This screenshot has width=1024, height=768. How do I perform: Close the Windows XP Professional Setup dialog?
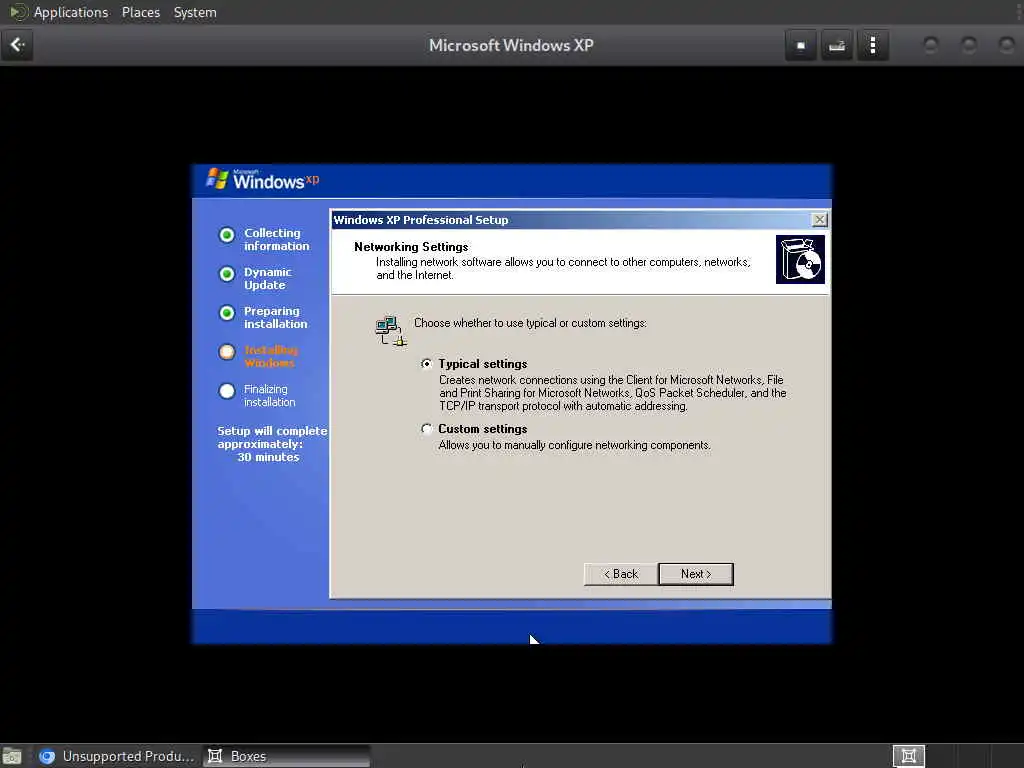819,219
